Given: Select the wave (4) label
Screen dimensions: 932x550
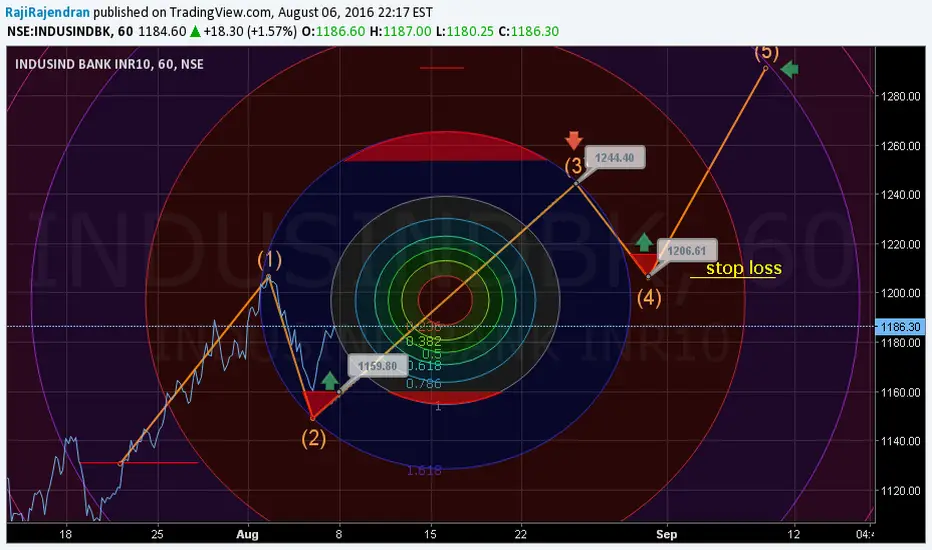Looking at the screenshot, I should click(649, 297).
